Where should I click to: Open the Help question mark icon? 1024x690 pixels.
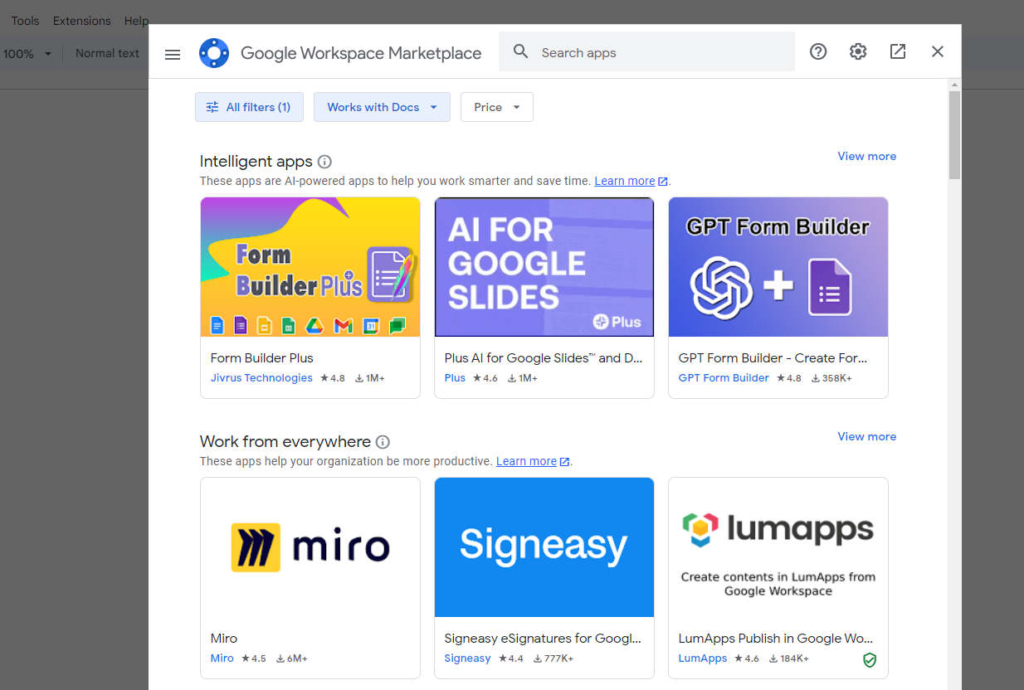(818, 52)
